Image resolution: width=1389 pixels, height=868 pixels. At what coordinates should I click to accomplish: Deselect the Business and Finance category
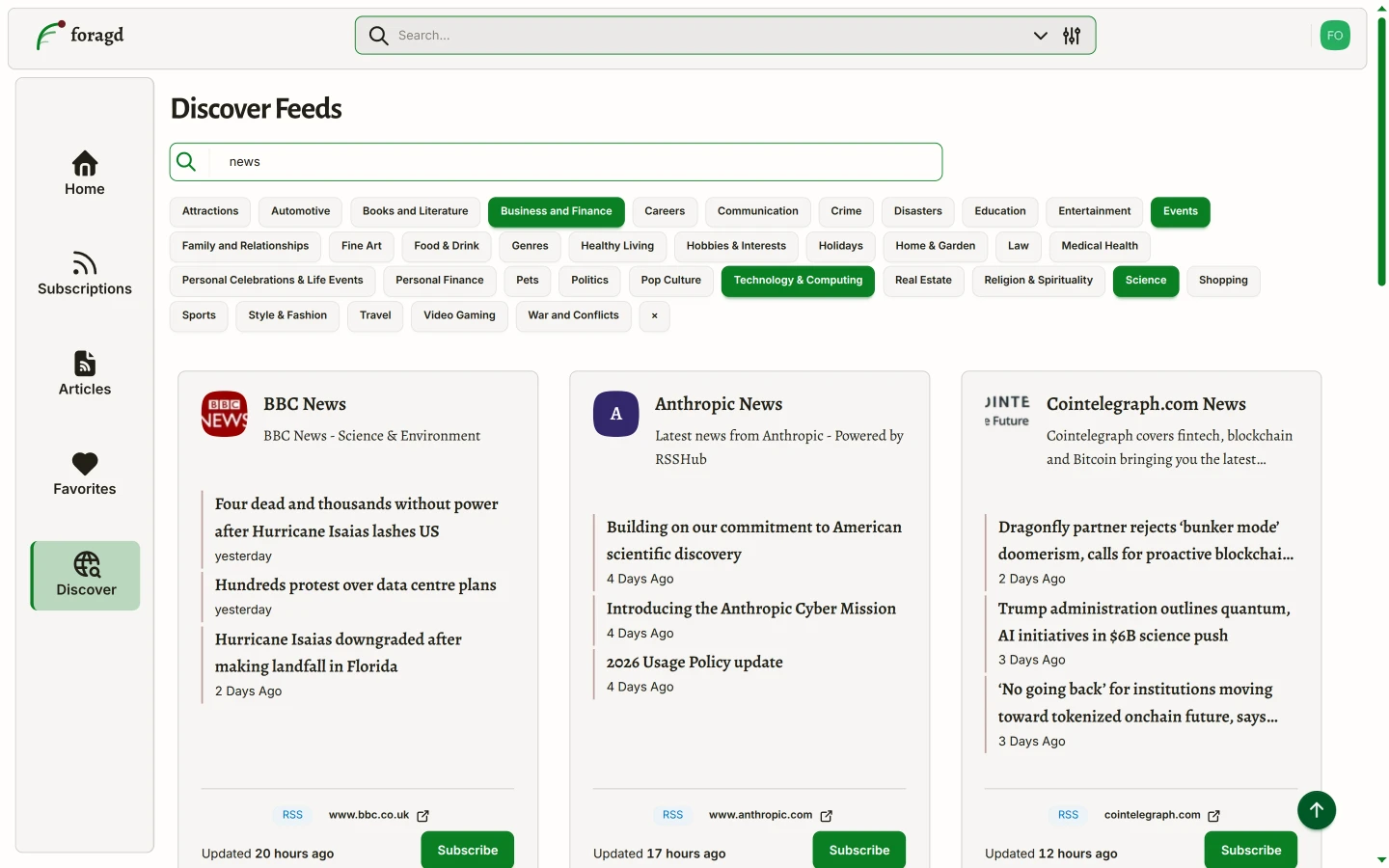(x=557, y=211)
